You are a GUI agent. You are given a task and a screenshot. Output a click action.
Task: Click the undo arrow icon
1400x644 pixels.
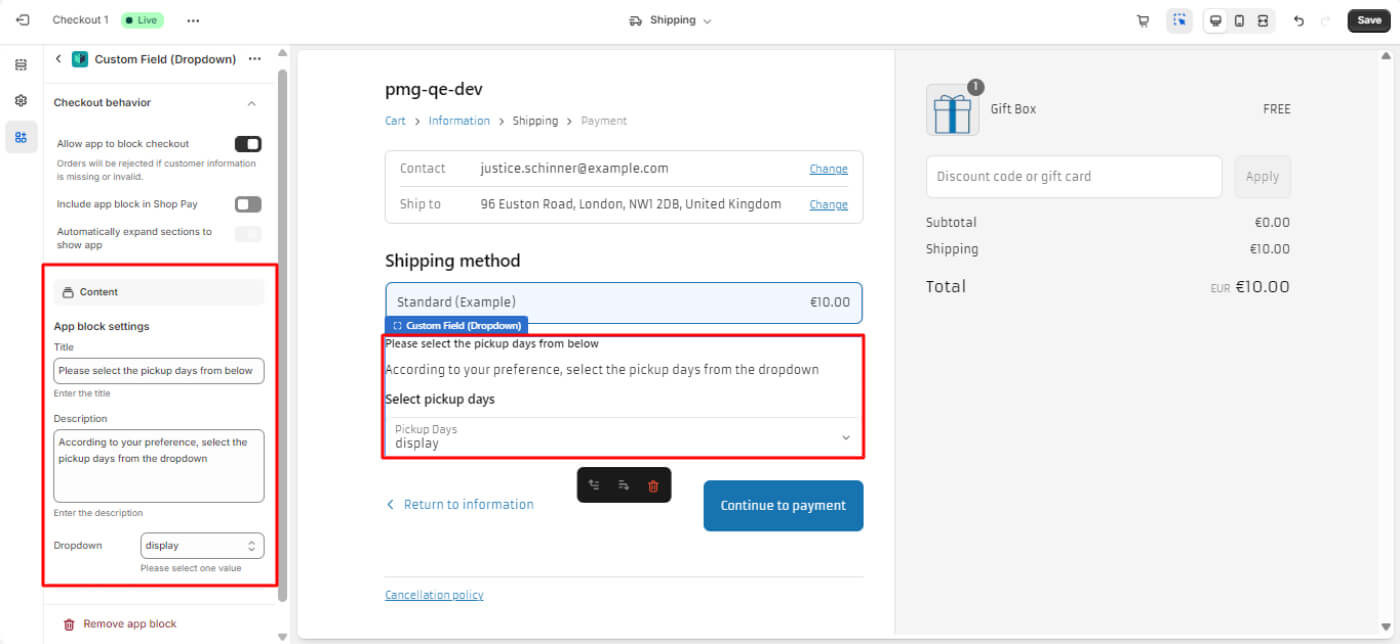point(1298,21)
